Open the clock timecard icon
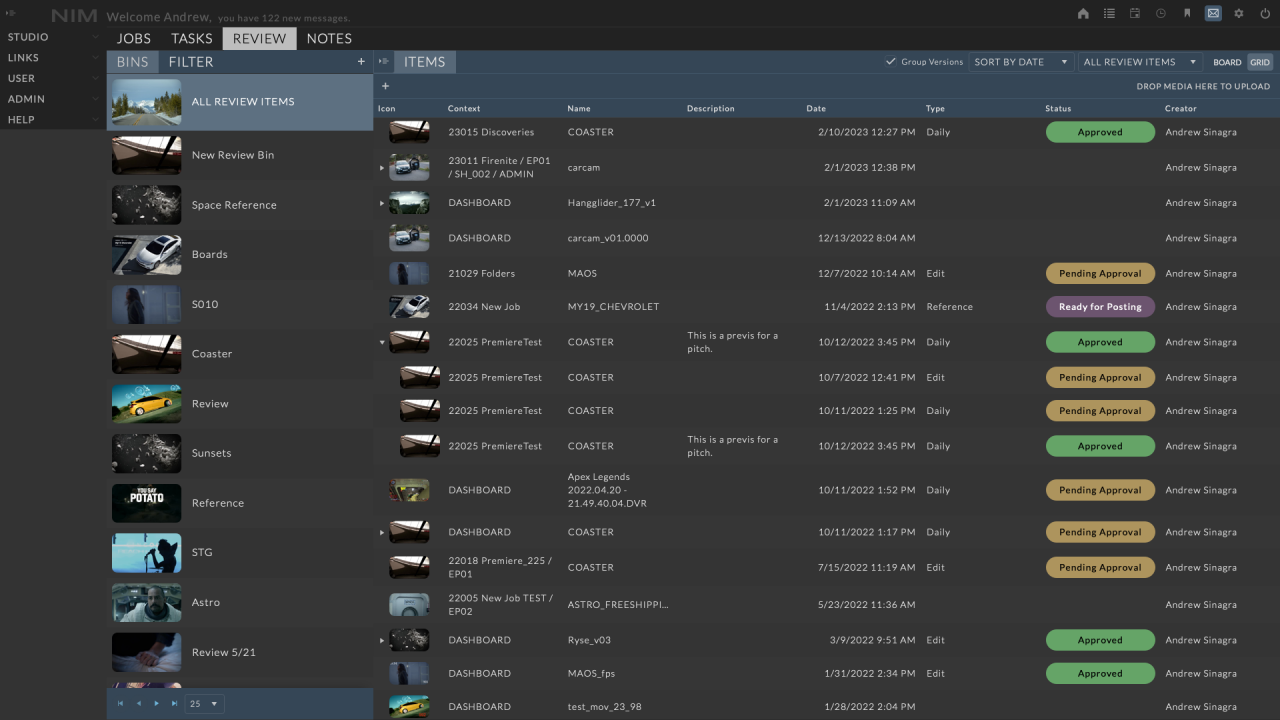This screenshot has height=720, width=1280. pyautogui.click(x=1161, y=14)
